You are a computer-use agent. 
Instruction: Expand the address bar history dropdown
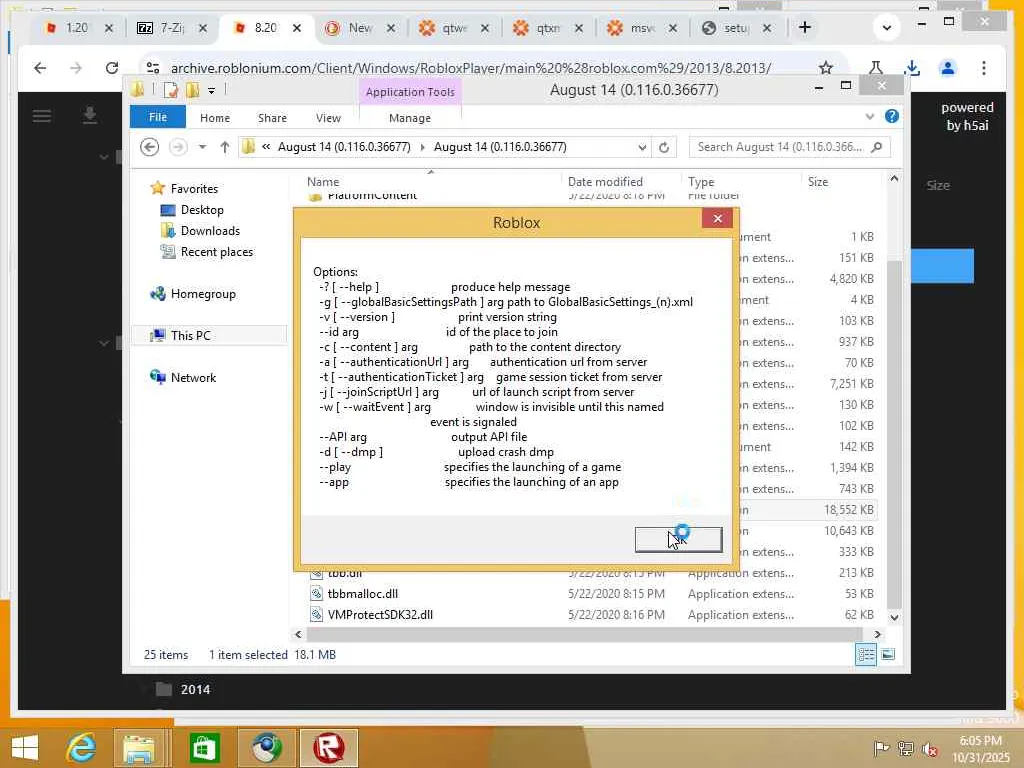642,148
